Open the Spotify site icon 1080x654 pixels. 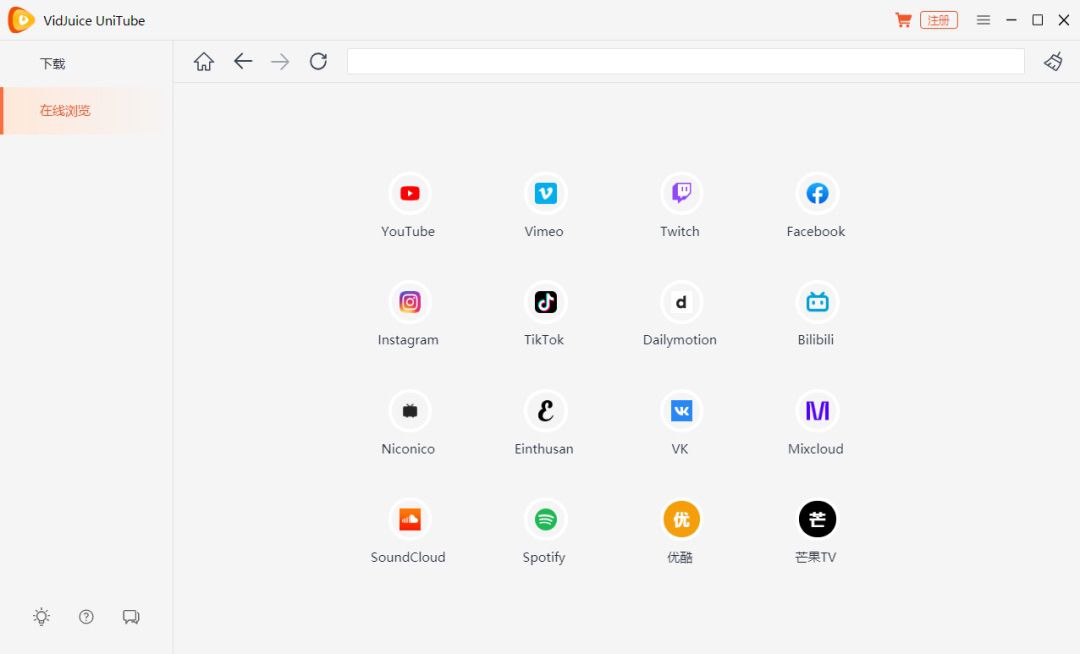click(x=546, y=519)
